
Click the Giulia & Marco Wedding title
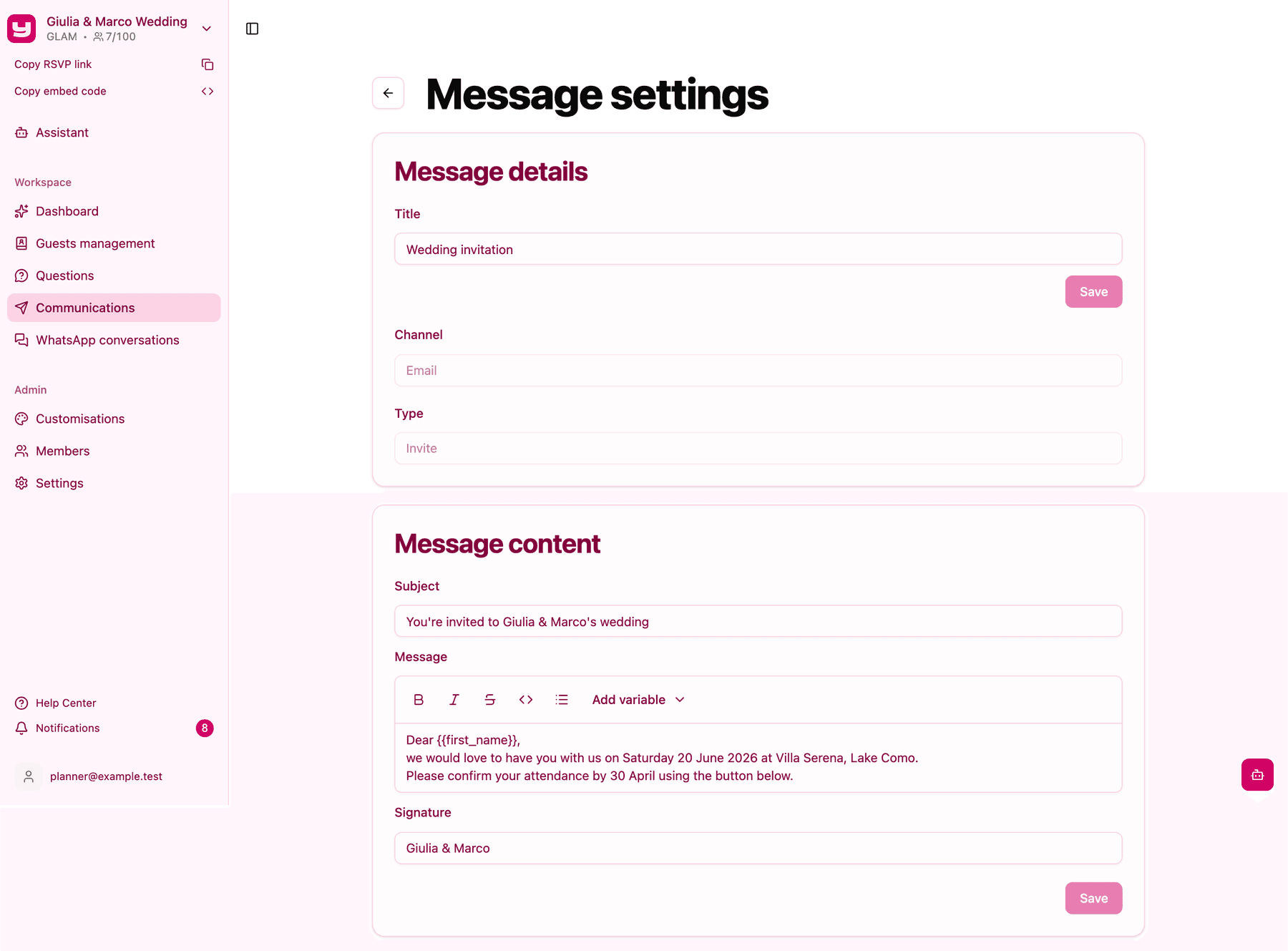117,21
